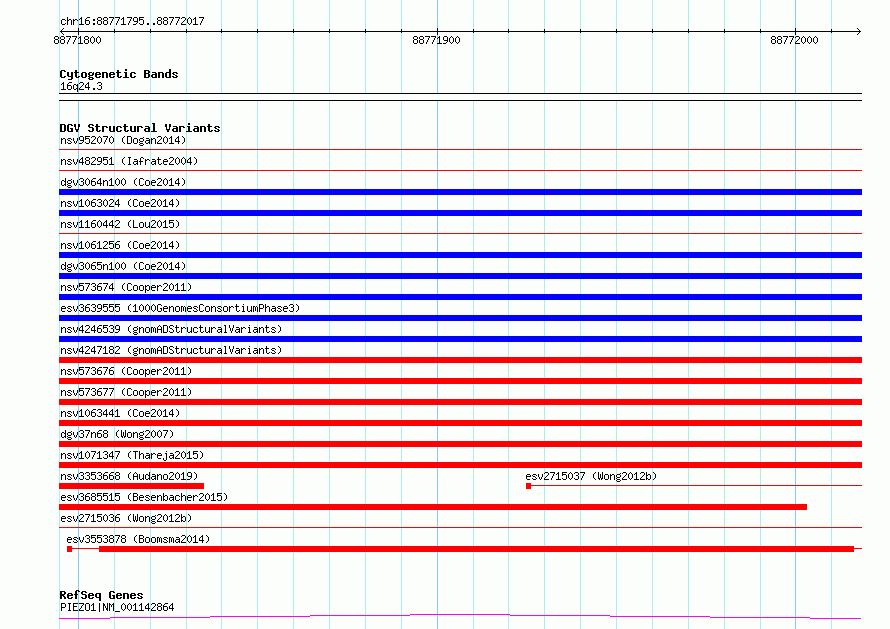Click the nsv1063024 (Coe2014) label
This screenshot has height=629, width=890.
[x=120, y=203]
